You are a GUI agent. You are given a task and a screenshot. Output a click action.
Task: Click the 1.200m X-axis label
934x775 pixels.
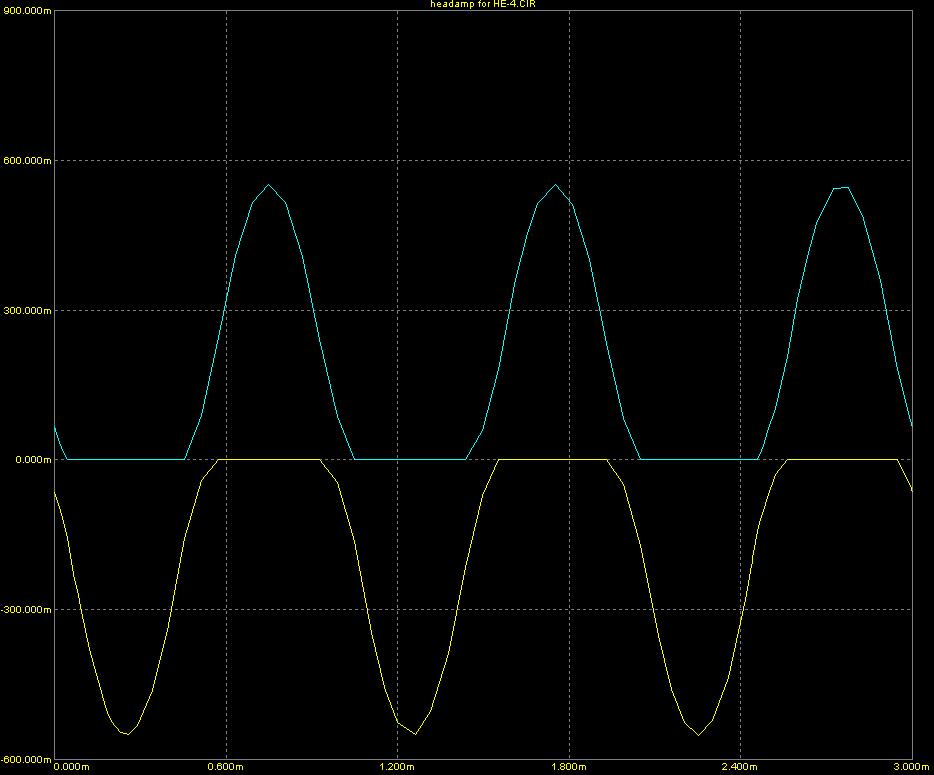pos(398,768)
